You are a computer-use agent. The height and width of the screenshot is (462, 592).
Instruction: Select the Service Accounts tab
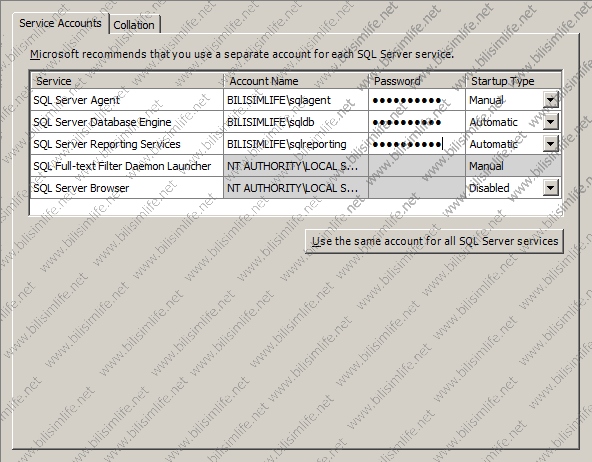(60, 23)
